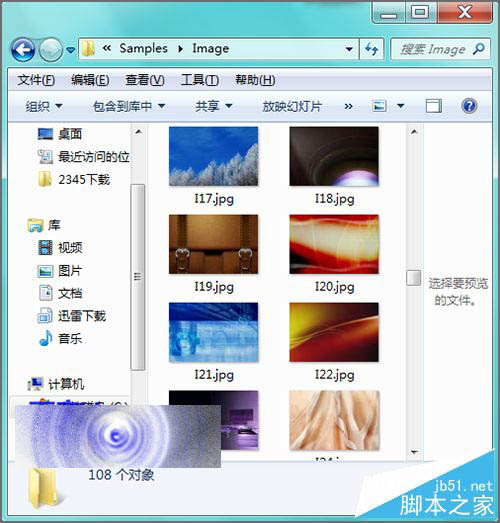Click navigation pane scroll up arrow

[x=138, y=132]
